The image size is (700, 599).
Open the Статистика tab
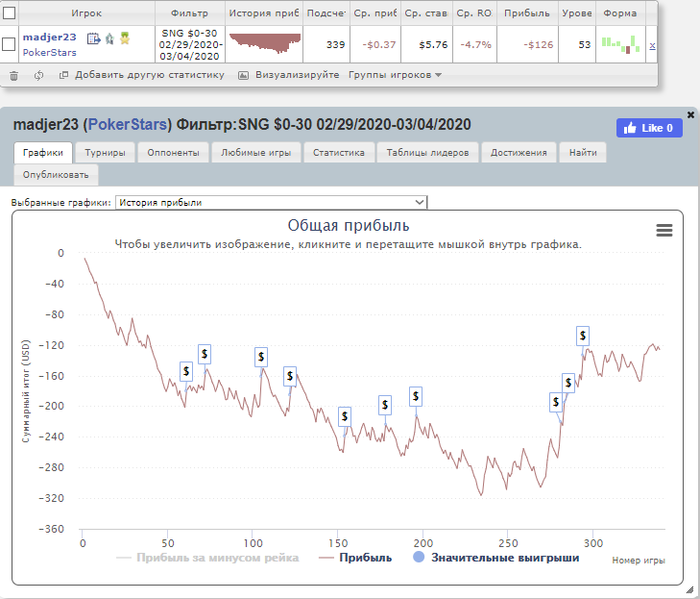pyautogui.click(x=339, y=153)
